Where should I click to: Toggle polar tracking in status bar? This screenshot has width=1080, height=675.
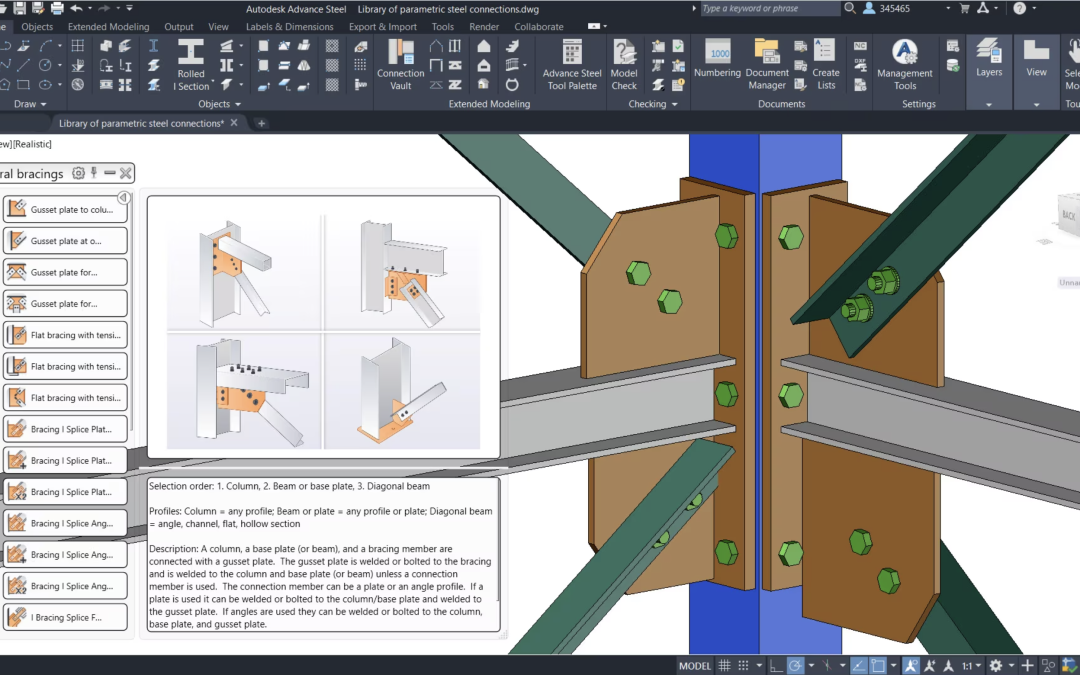click(795, 665)
